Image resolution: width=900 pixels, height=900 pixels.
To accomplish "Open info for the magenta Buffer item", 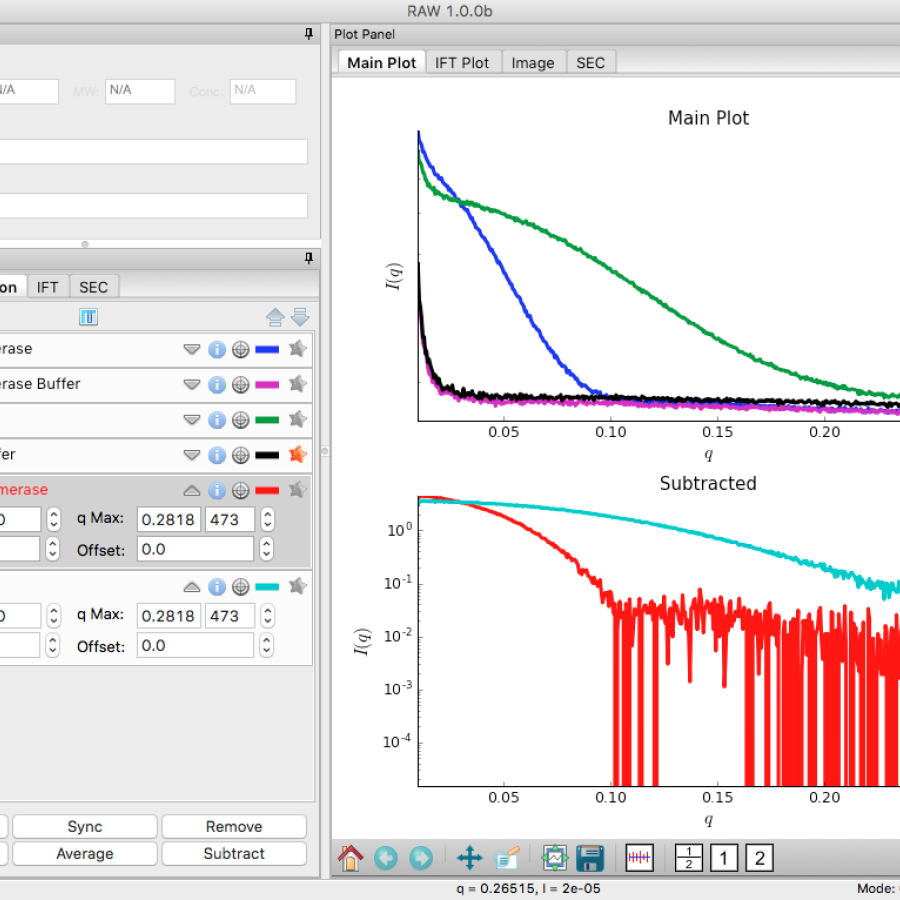I will (216, 385).
